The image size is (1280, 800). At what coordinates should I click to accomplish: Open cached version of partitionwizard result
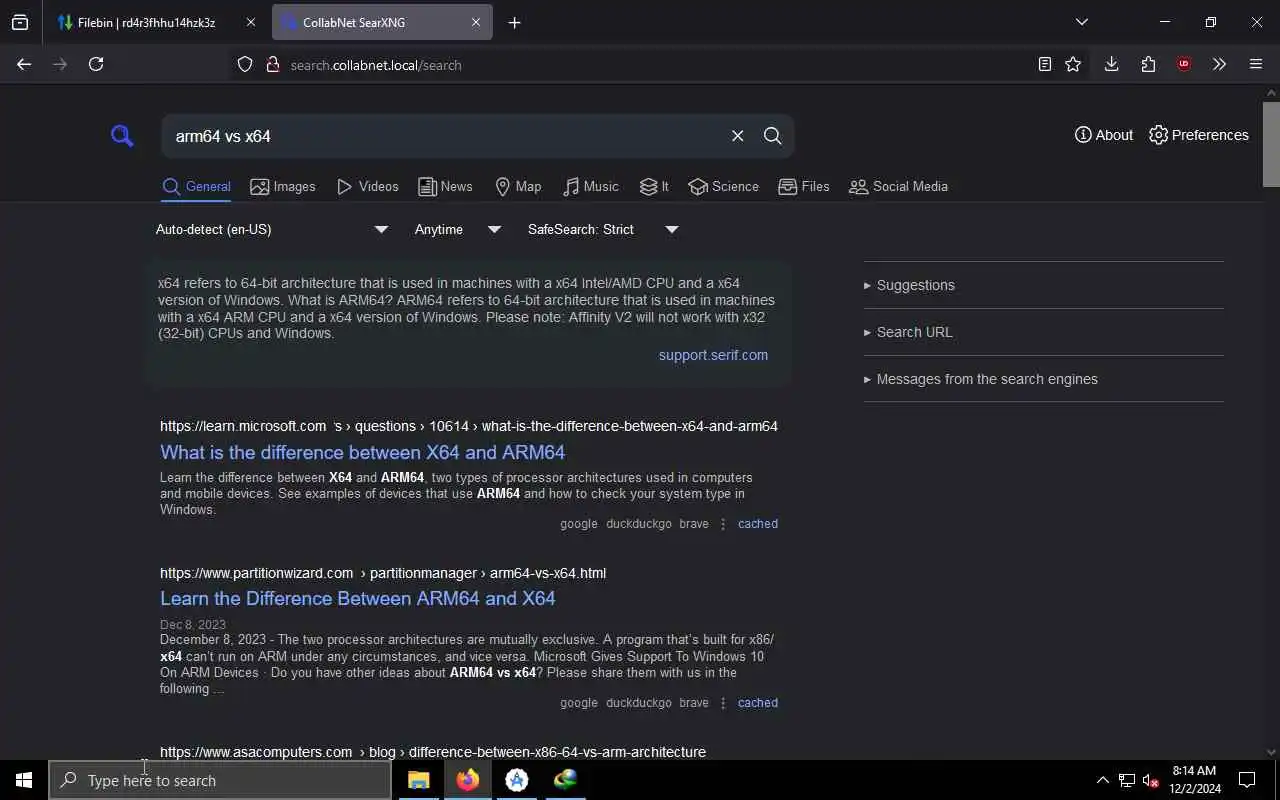pos(757,703)
